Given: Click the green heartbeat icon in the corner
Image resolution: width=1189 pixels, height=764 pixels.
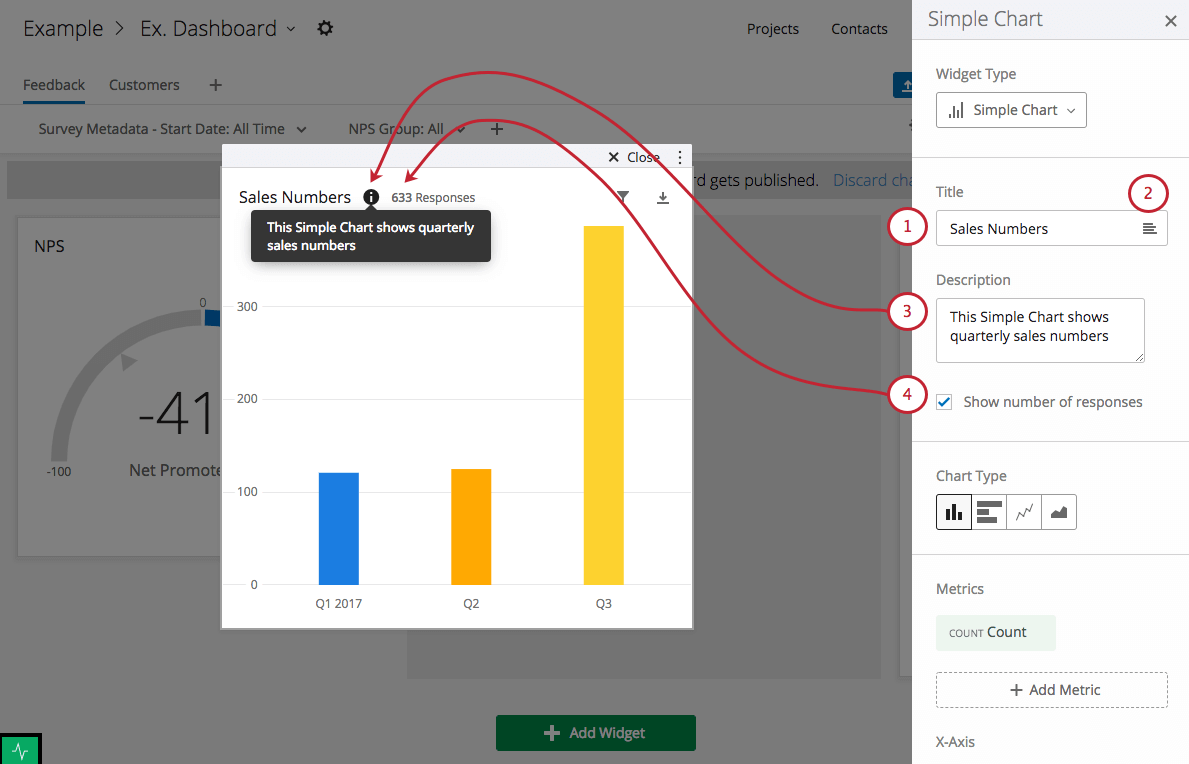Looking at the screenshot, I should pyautogui.click(x=20, y=748).
